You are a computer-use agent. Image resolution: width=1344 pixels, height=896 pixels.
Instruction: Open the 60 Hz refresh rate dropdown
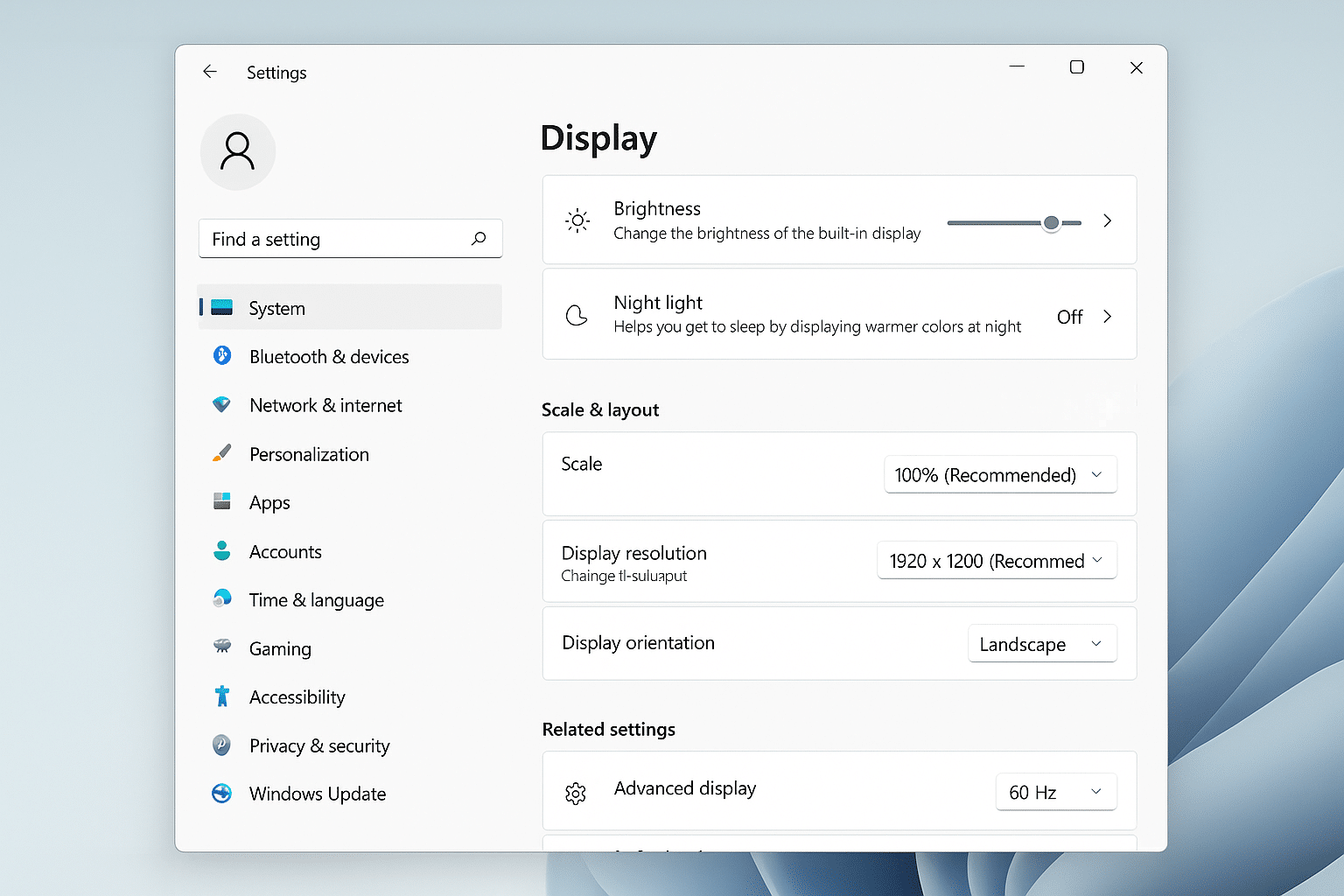(1056, 792)
